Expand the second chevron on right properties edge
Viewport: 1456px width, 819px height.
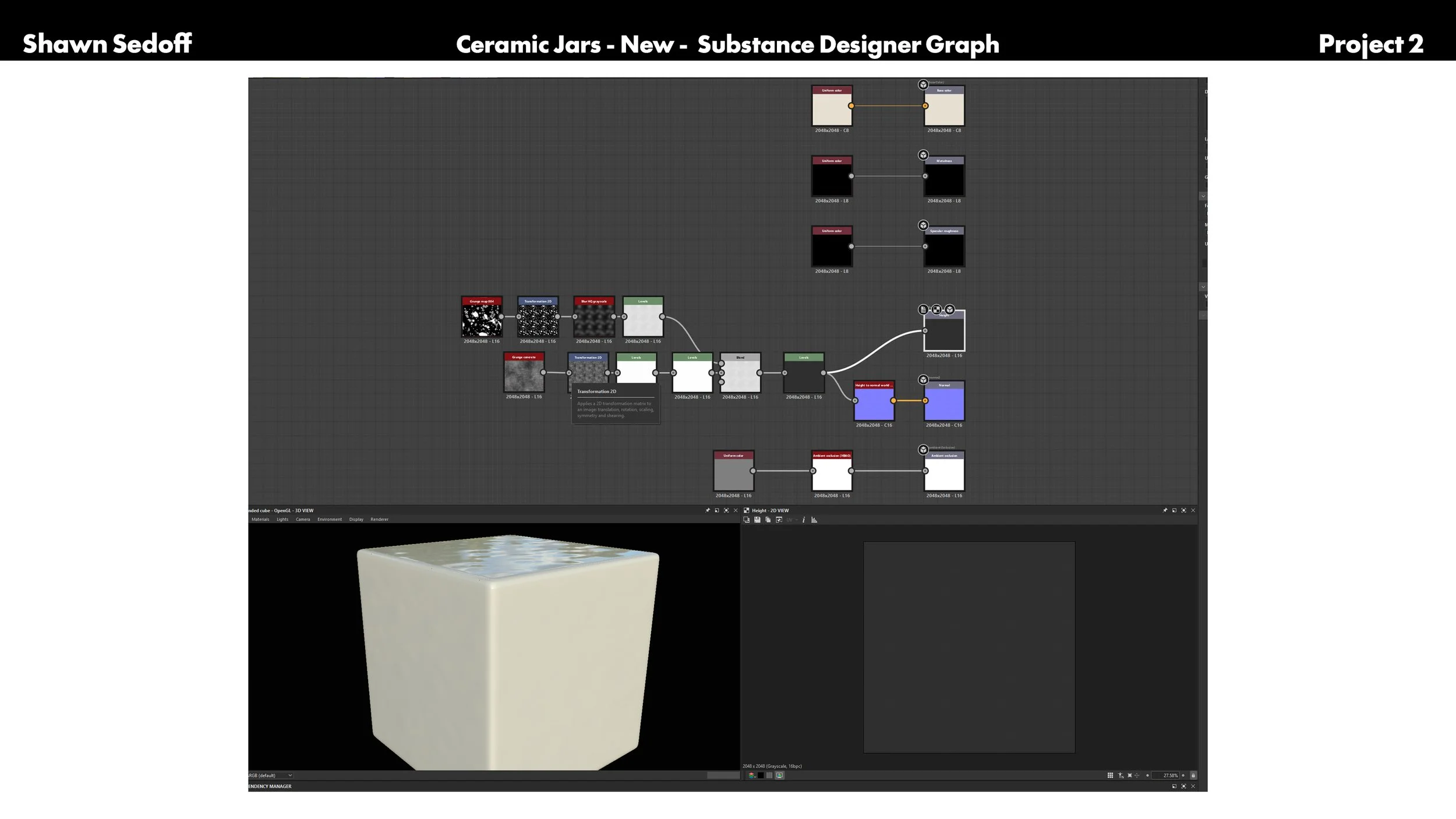tap(1203, 287)
